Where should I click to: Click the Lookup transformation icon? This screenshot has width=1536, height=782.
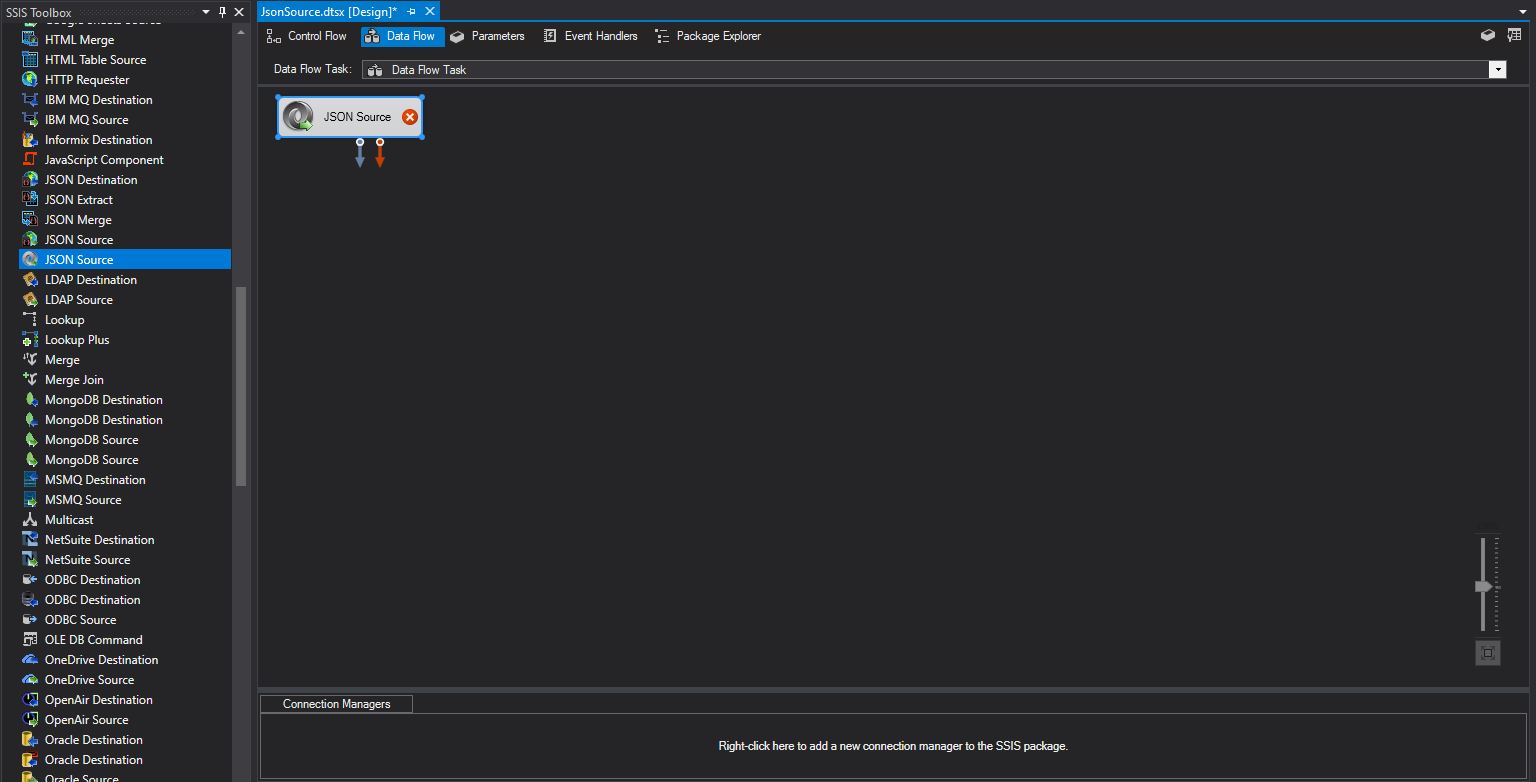pos(30,320)
